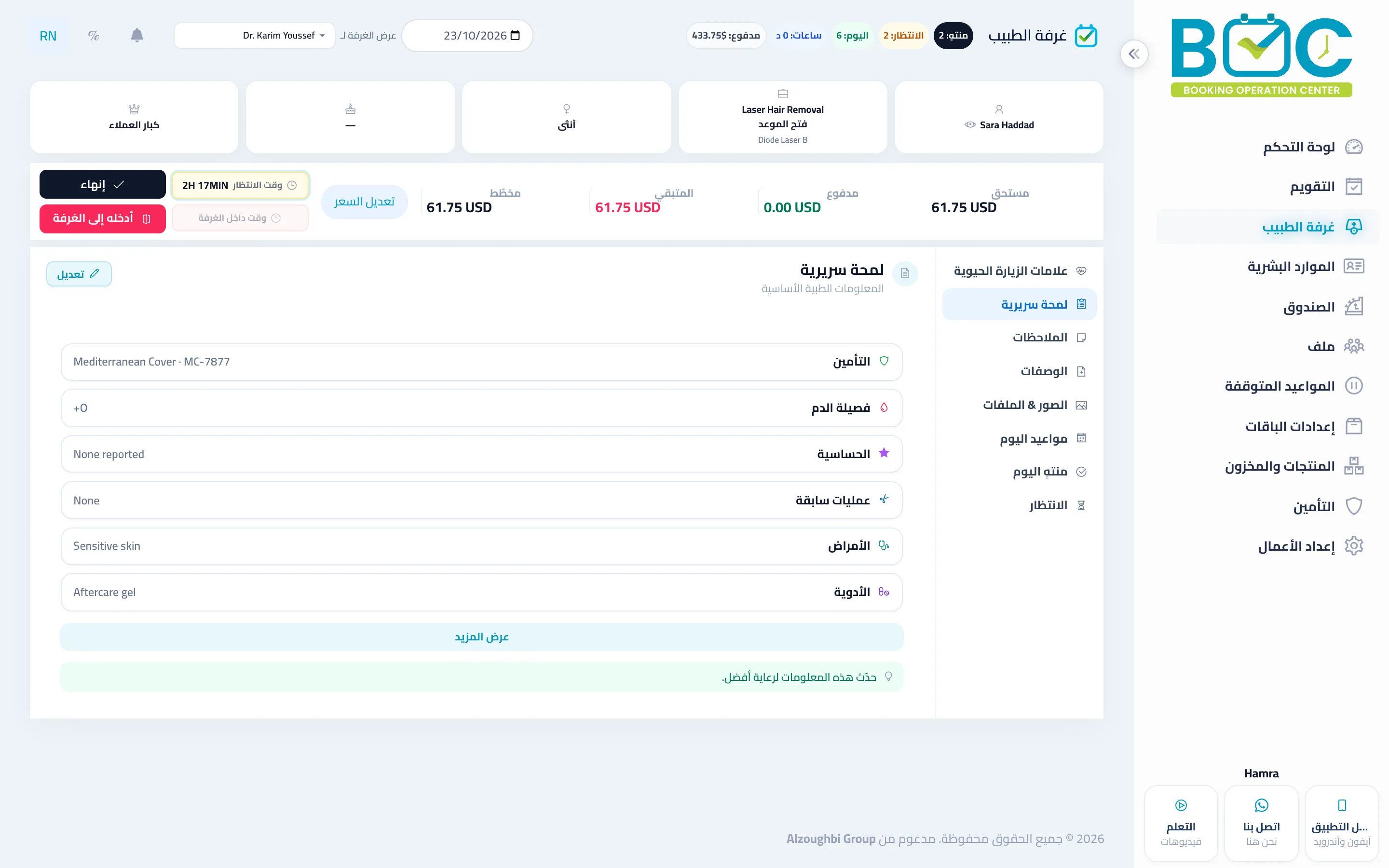Click إعدادات الباقات package icon
1389x868 pixels.
[1353, 426]
